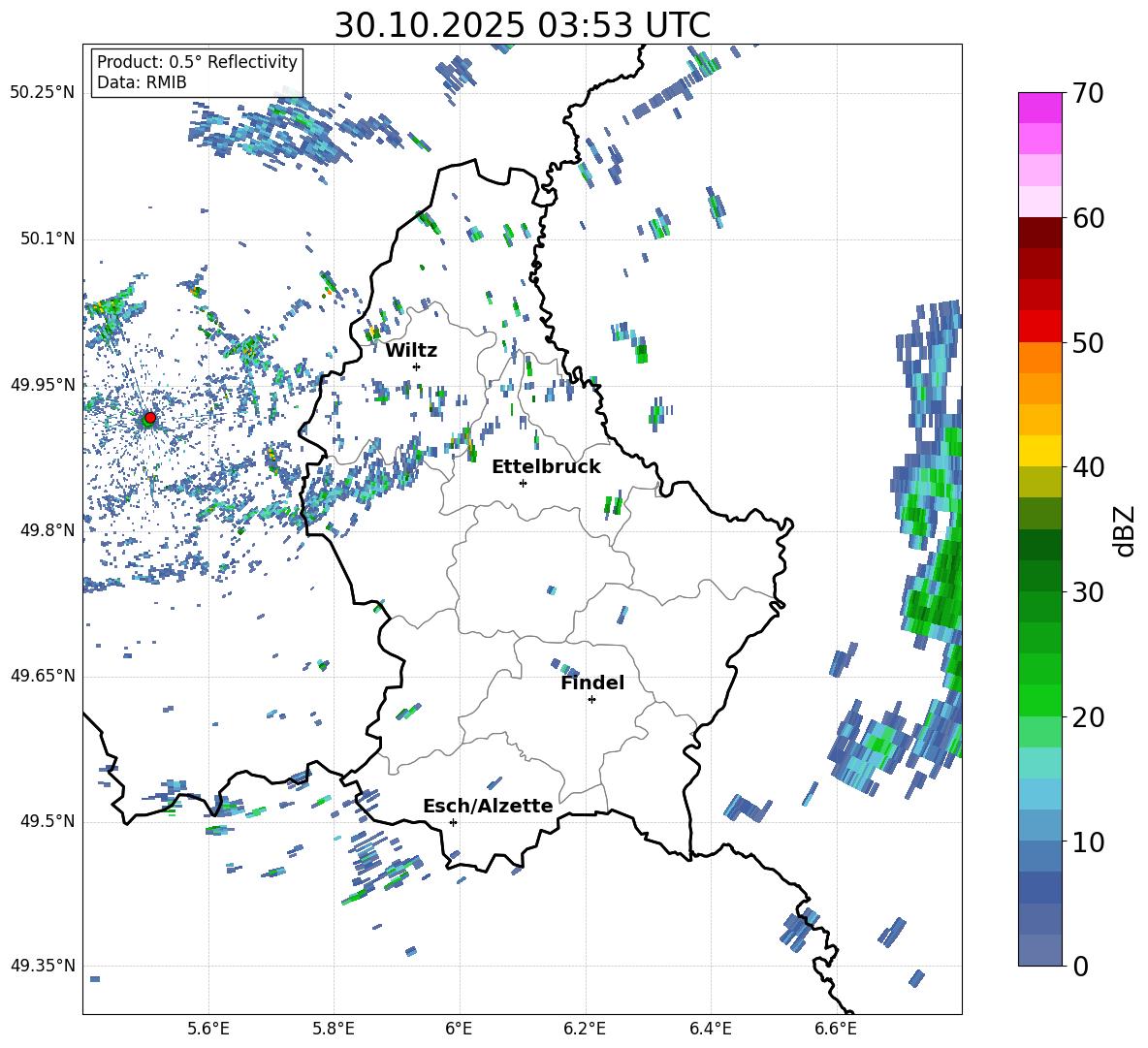Click the Esch/Alzette station cross marker

453,822
